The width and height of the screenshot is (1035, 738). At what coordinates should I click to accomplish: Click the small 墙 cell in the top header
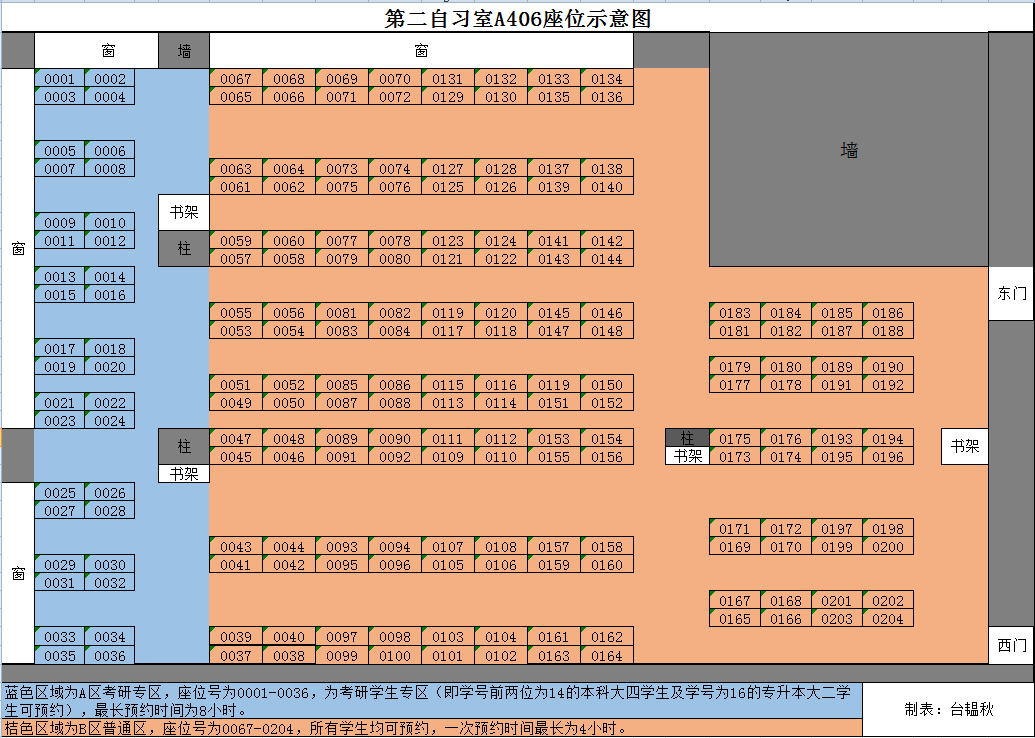pos(184,50)
